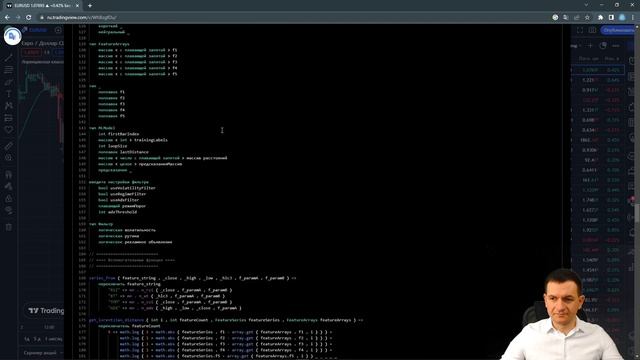
Task: Open the tab search dropdown arrow
Action: pos(586,5)
